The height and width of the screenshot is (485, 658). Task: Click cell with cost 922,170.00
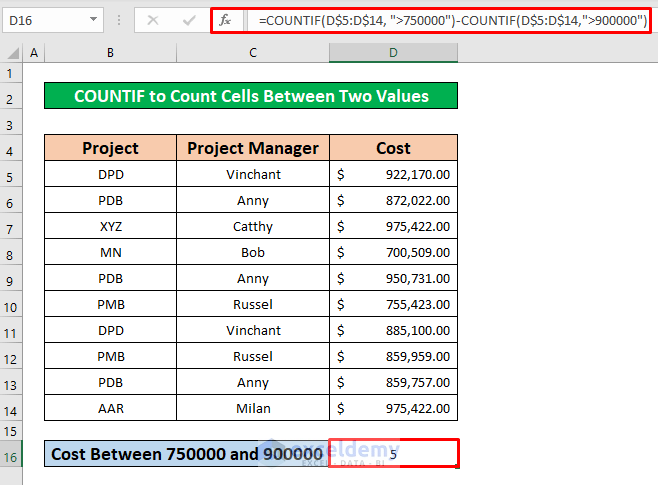393,174
